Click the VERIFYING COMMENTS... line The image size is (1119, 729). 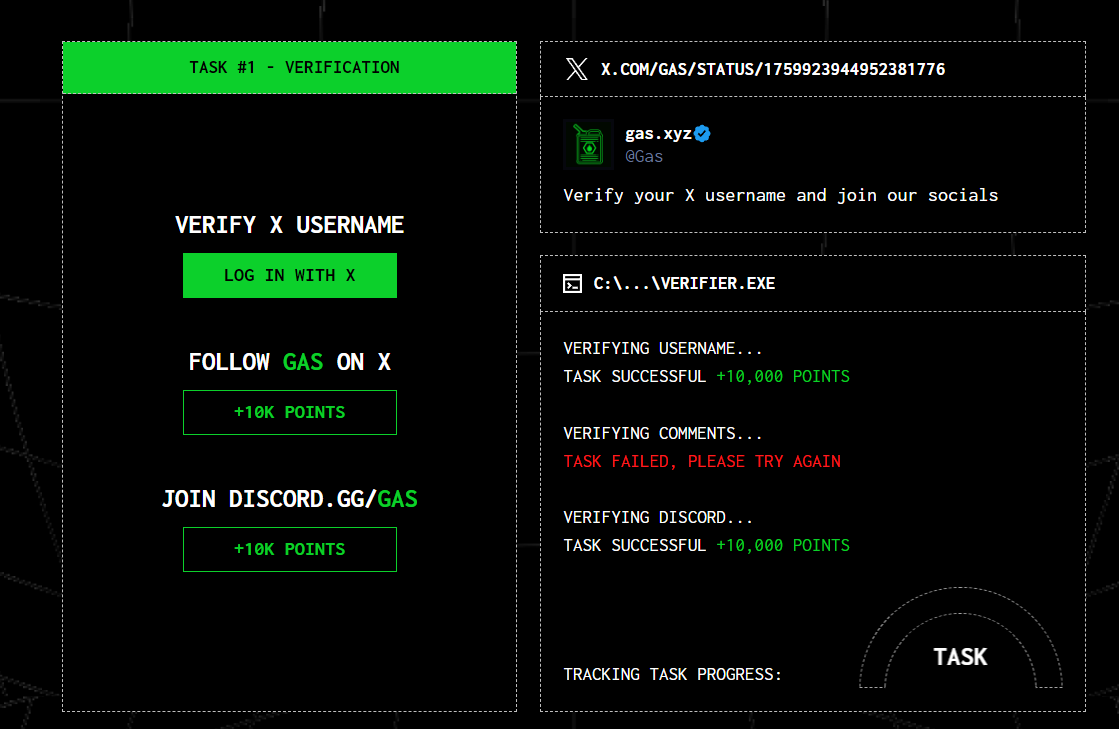pos(663,434)
